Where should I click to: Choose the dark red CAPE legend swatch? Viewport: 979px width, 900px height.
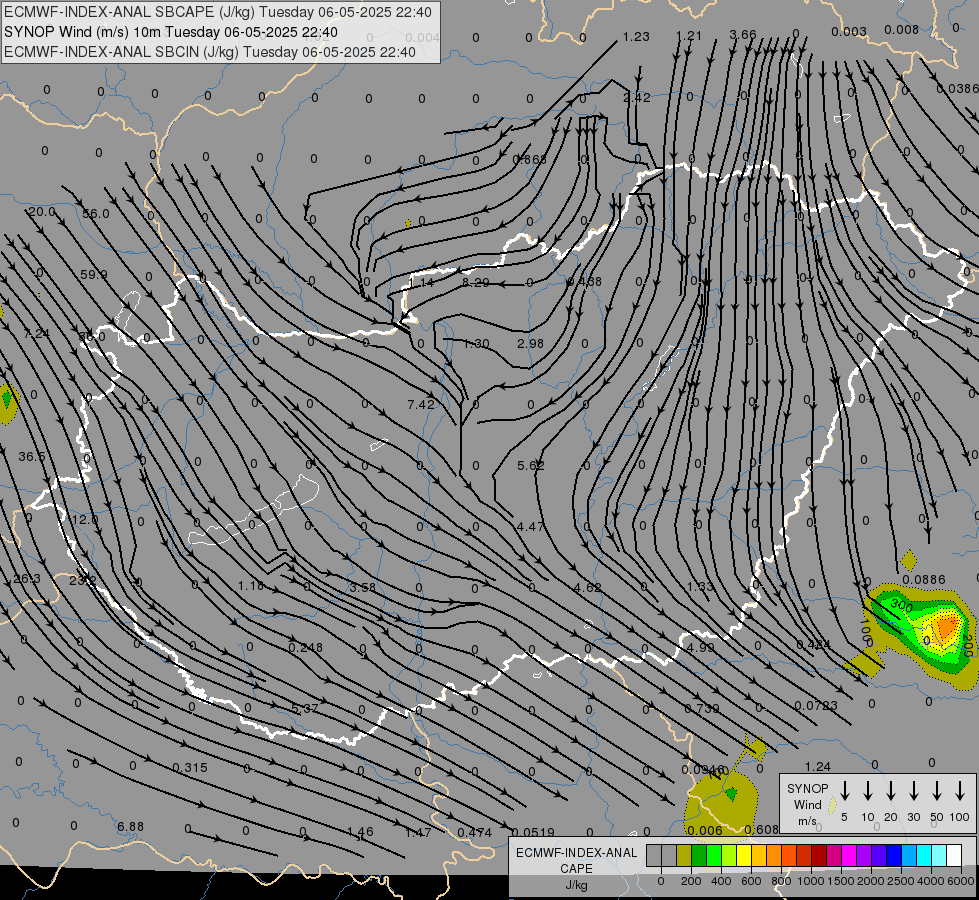tap(819, 855)
